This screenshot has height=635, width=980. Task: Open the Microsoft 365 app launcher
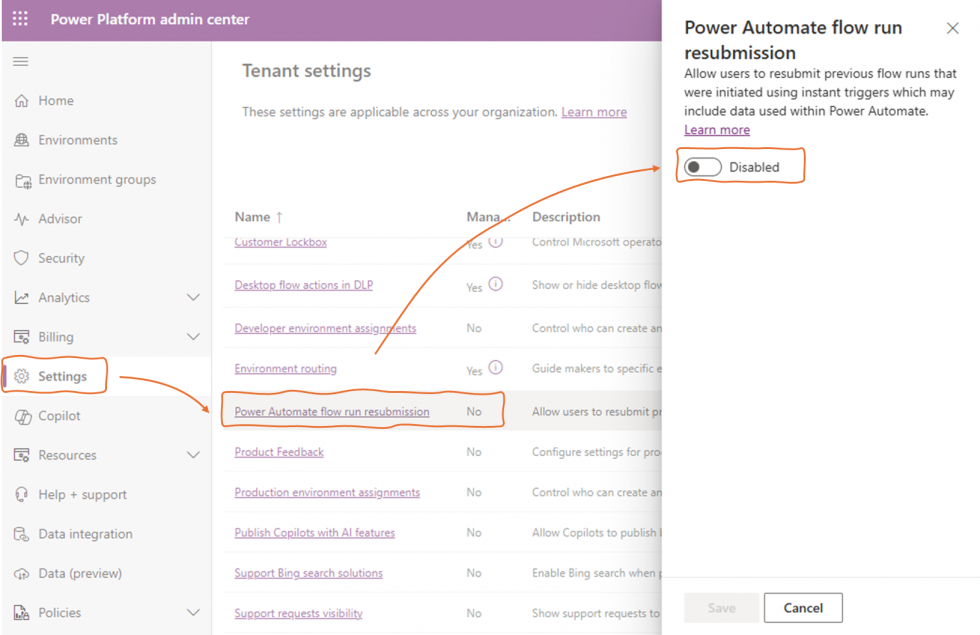click(x=19, y=19)
